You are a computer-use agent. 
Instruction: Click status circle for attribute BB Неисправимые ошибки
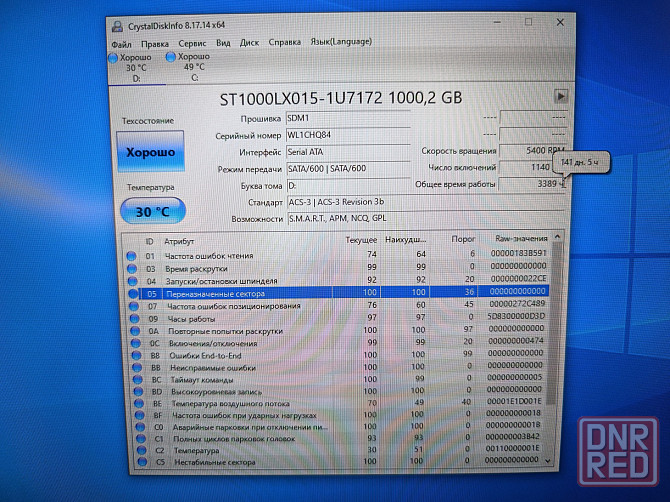pos(131,367)
